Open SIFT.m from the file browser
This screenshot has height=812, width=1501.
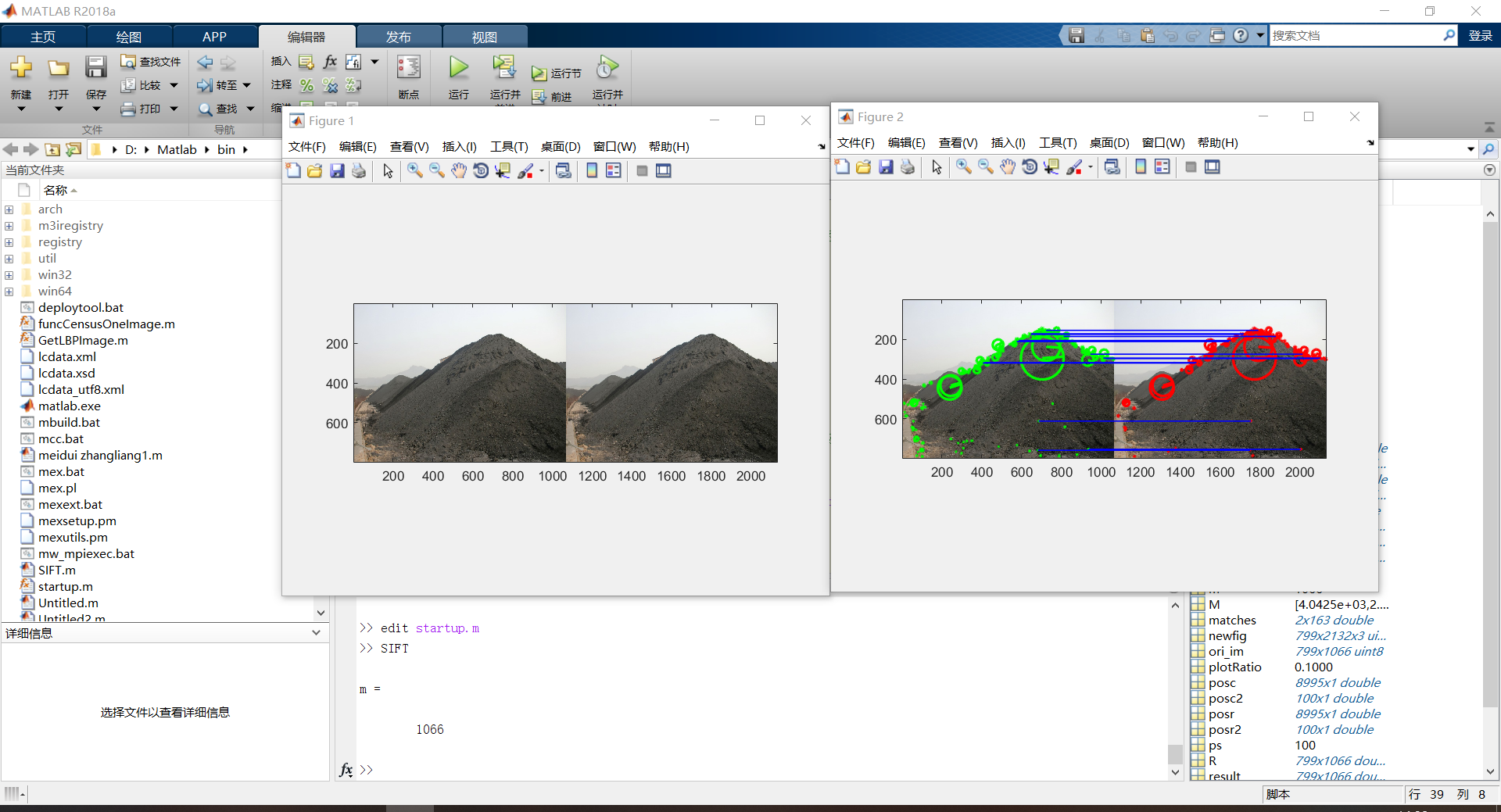coord(56,570)
